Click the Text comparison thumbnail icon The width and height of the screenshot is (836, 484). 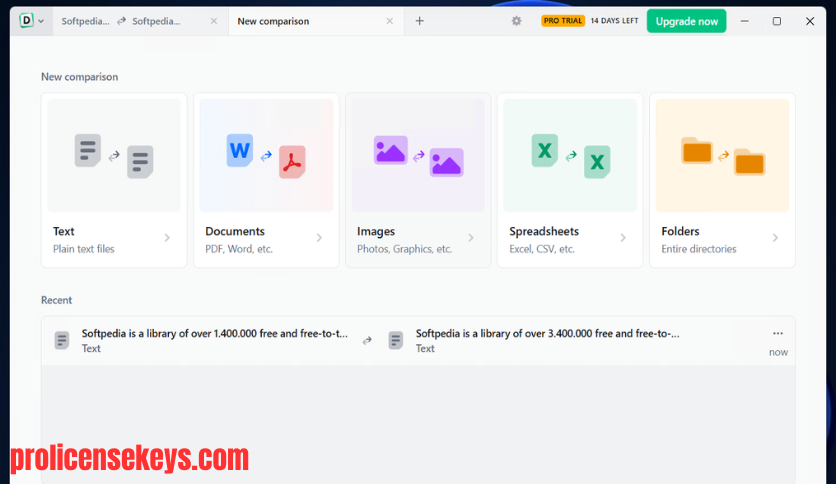point(114,156)
